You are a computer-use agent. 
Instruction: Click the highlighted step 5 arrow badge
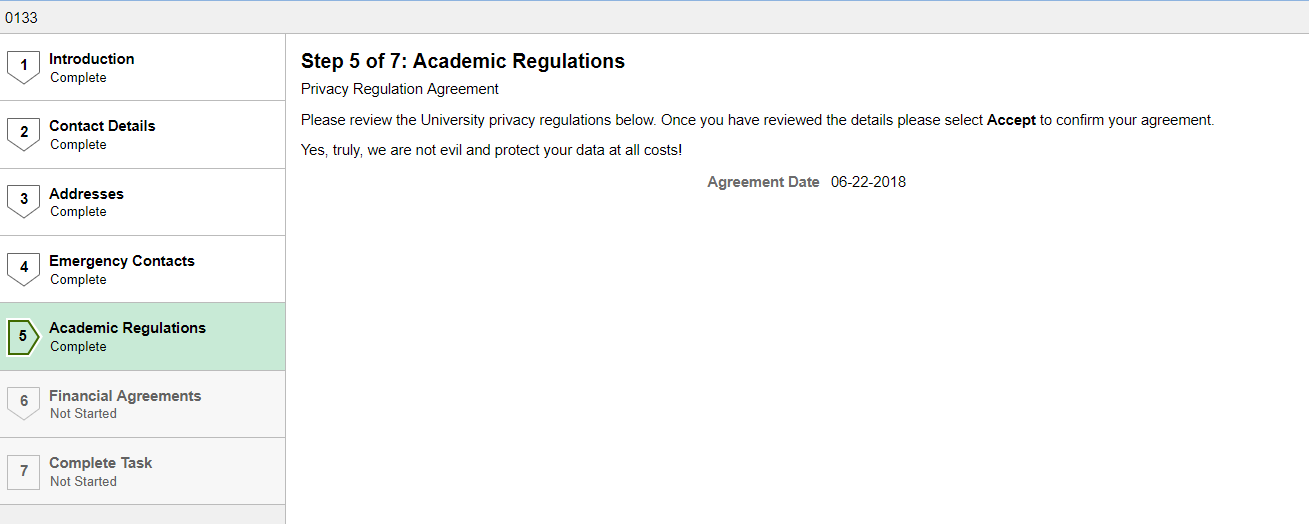tap(23, 336)
